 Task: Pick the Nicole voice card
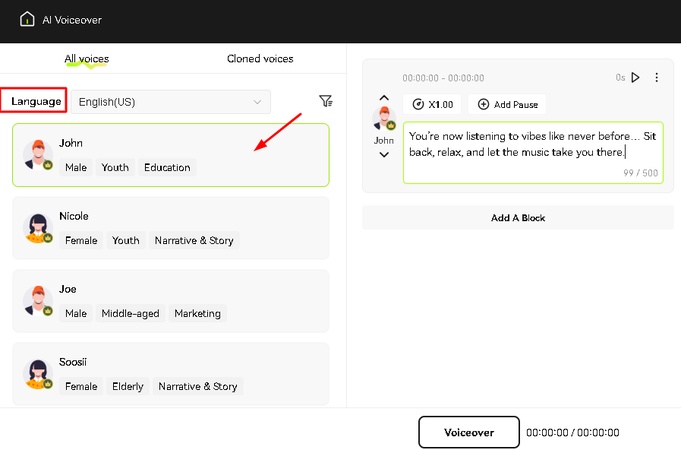[x=170, y=228]
